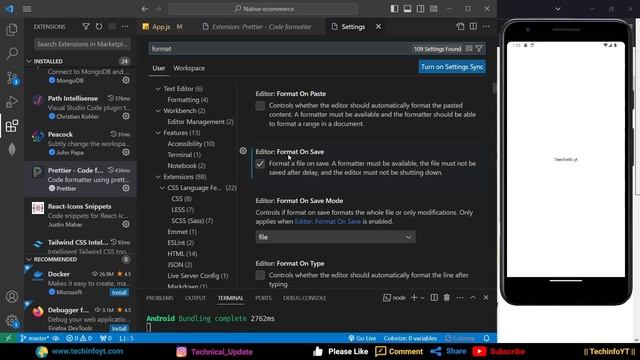Open Extensions panel more actions menu
Image resolution: width=640 pixels, height=360 pixels.
(x=125, y=27)
